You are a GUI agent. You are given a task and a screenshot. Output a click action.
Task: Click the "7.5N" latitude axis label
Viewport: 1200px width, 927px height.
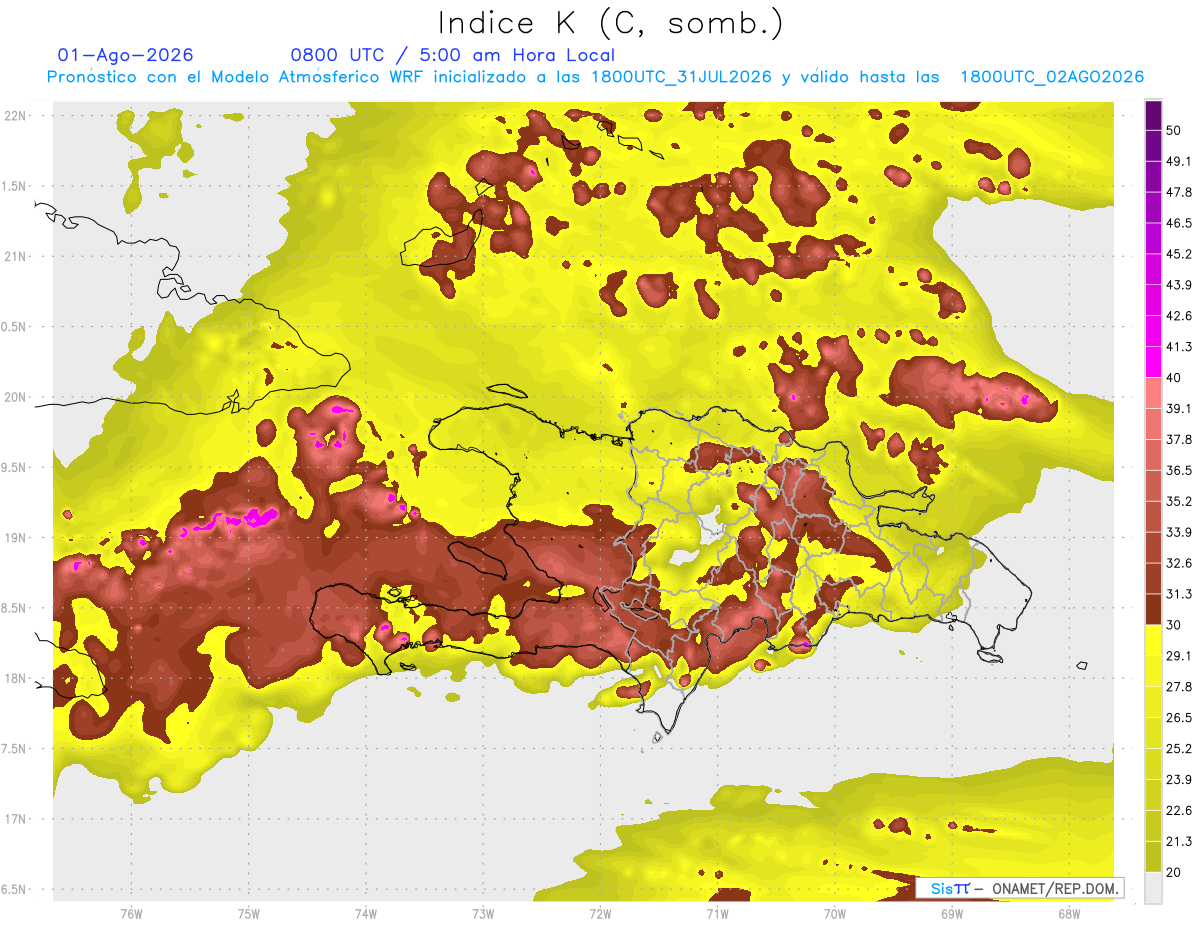(x=14, y=749)
